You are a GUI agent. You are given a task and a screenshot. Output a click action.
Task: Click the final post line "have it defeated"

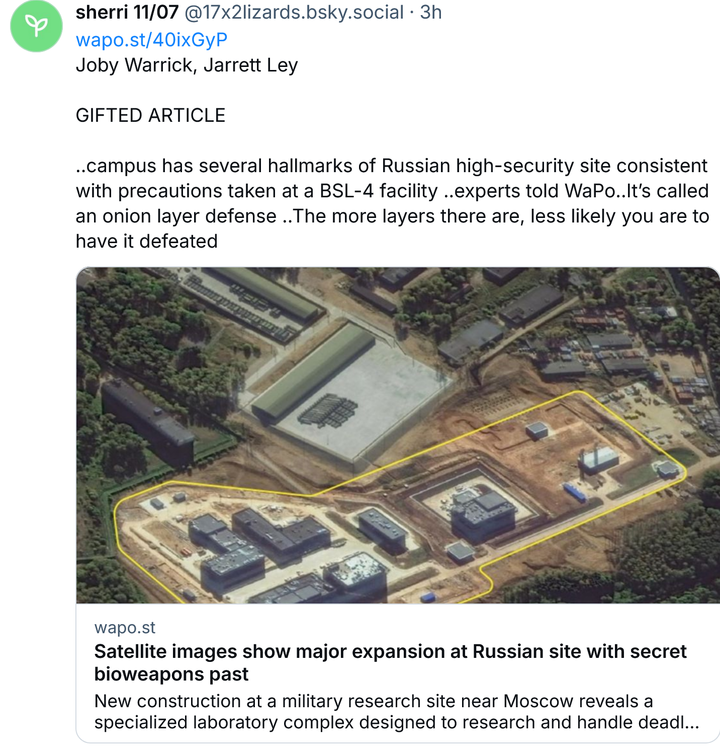pyautogui.click(x=147, y=241)
